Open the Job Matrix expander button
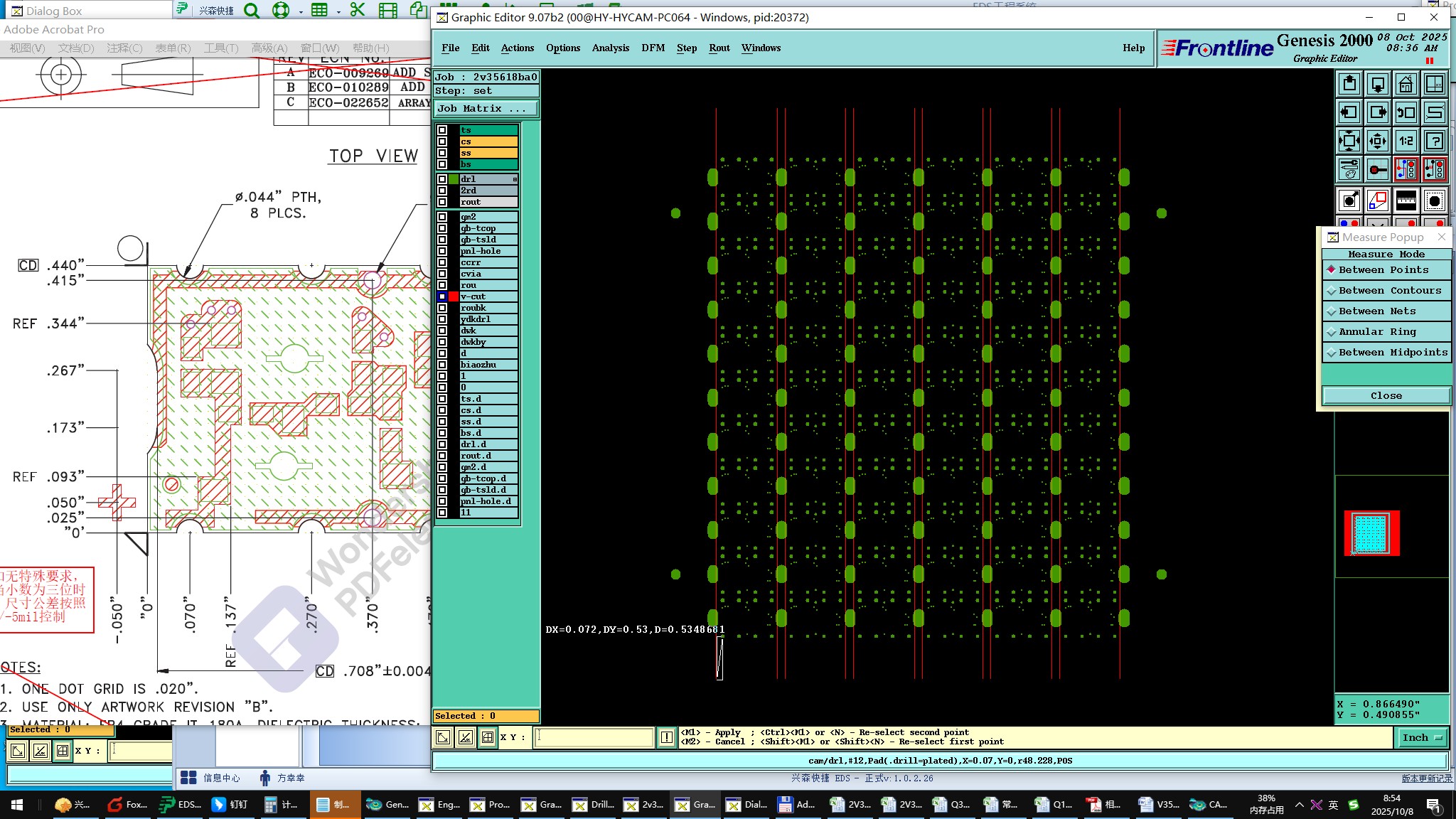 pyautogui.click(x=486, y=109)
